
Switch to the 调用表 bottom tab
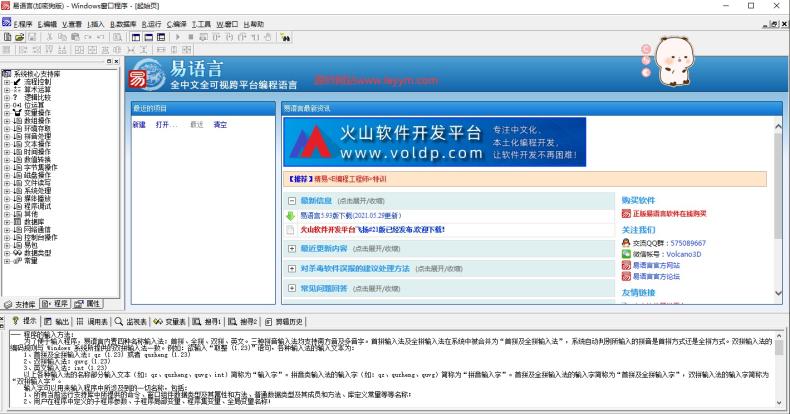92,321
